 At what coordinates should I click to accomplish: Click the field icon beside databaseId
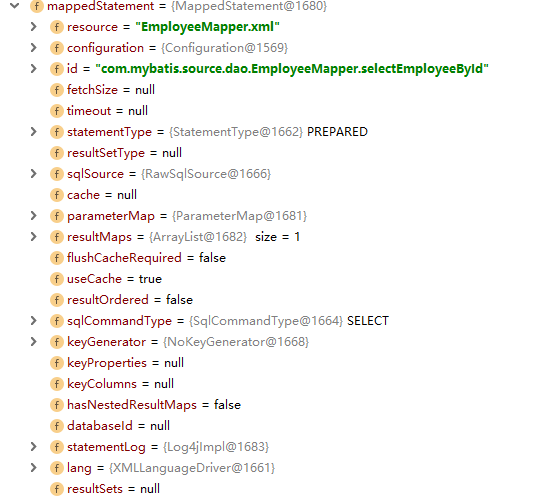(x=57, y=426)
